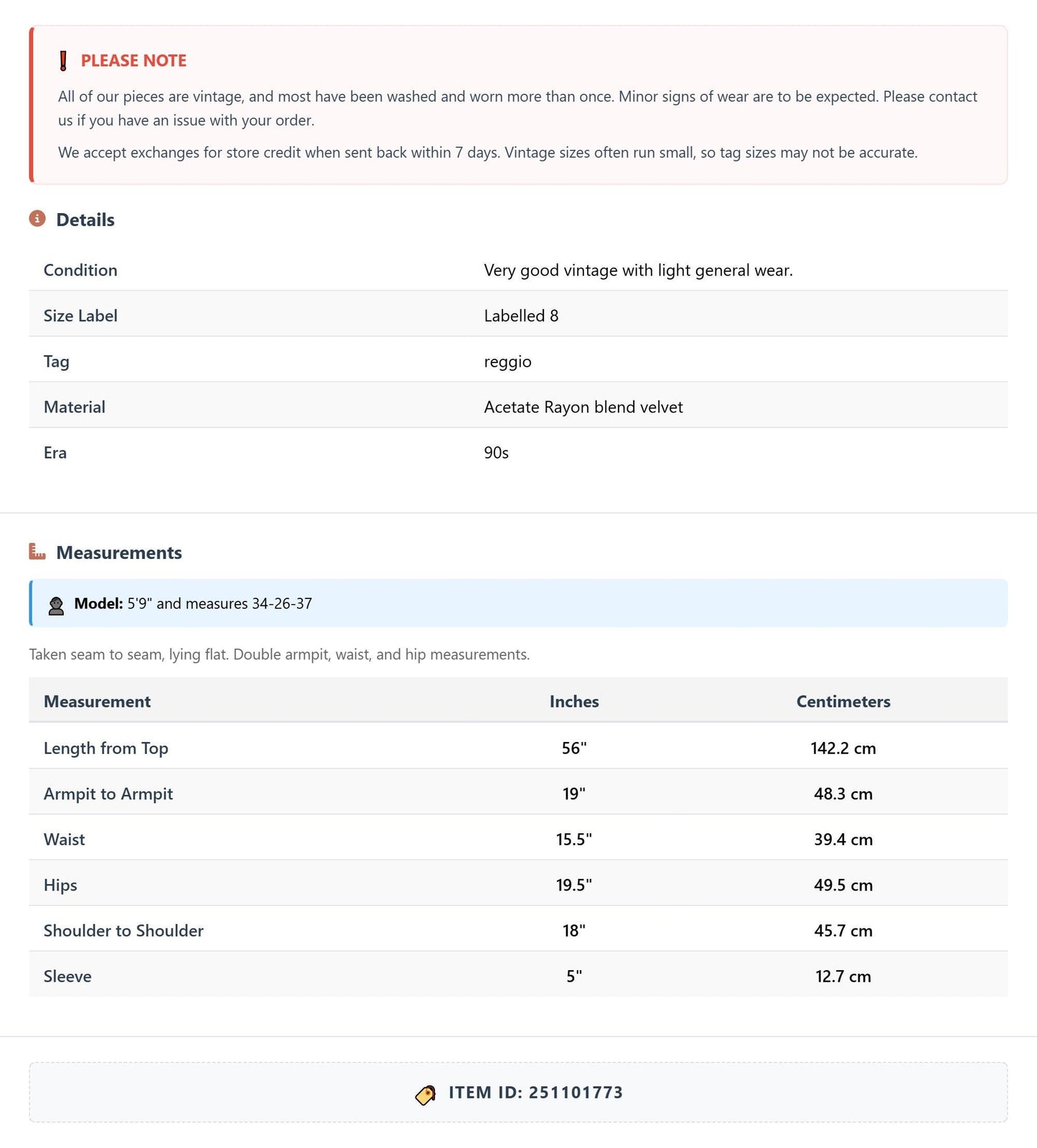Click the Shoulder to Shoulder row label
The height and width of the screenshot is (1148, 1037).
tap(123, 931)
